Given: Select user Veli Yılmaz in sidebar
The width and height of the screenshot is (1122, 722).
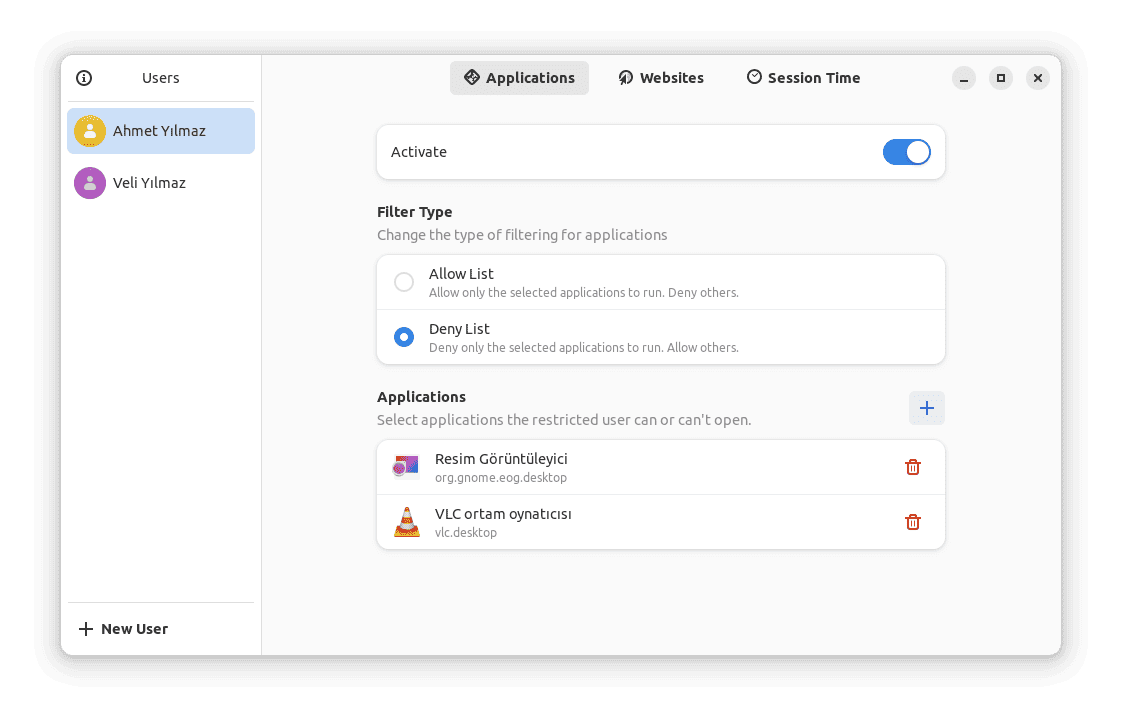Looking at the screenshot, I should coord(161,183).
